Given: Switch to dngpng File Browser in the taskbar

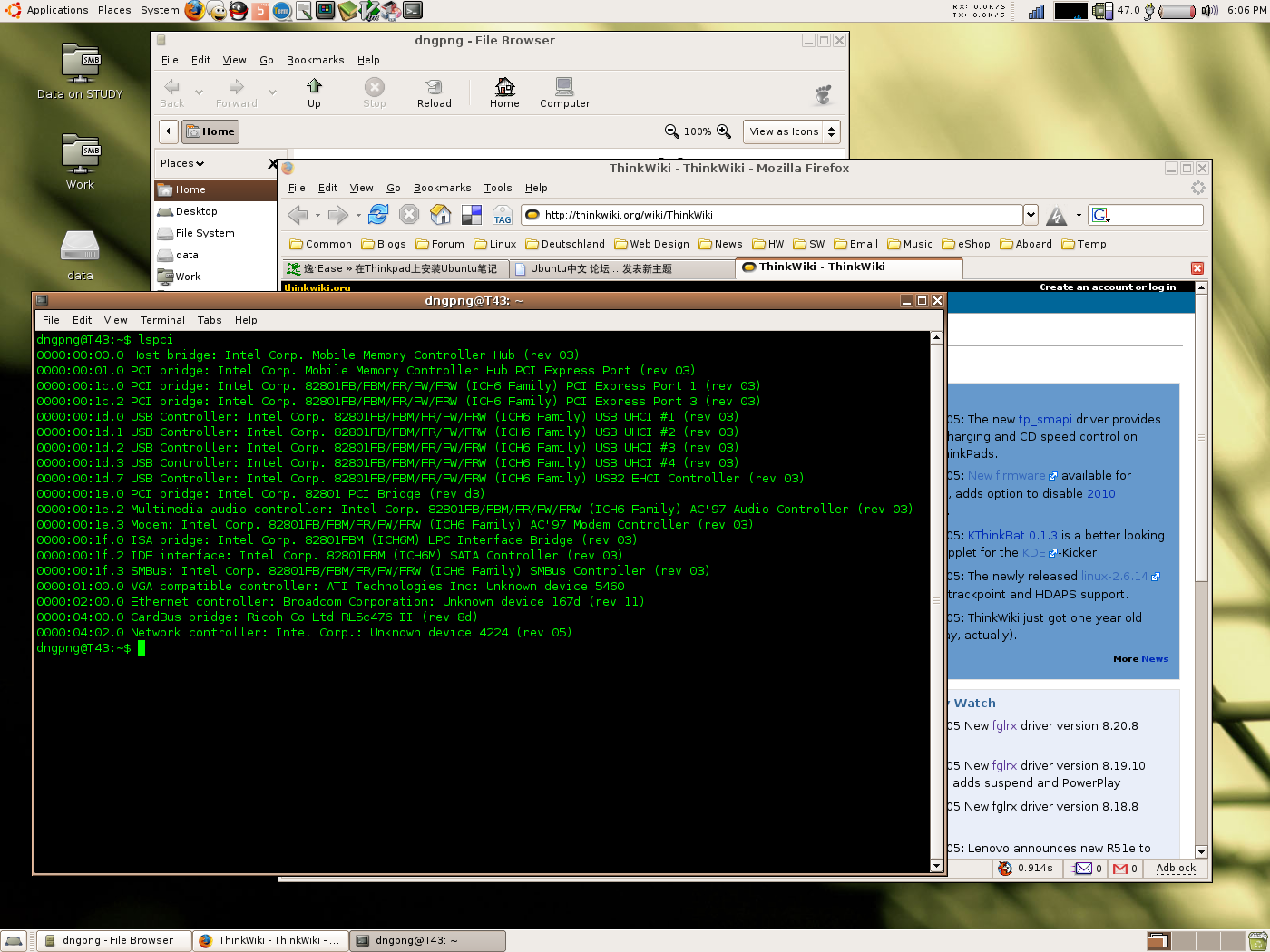Looking at the screenshot, I should click(x=114, y=941).
